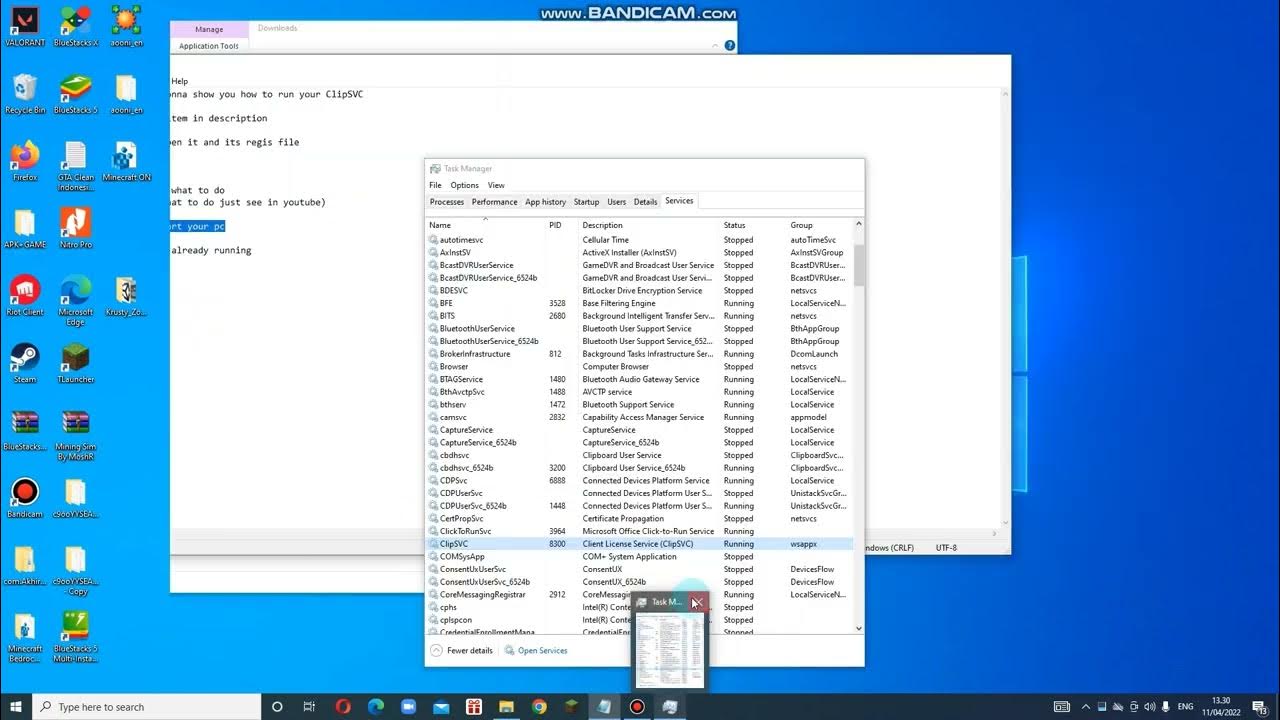The width and height of the screenshot is (1280, 720).
Task: Select the COMSysApp service row
Action: [x=639, y=557]
